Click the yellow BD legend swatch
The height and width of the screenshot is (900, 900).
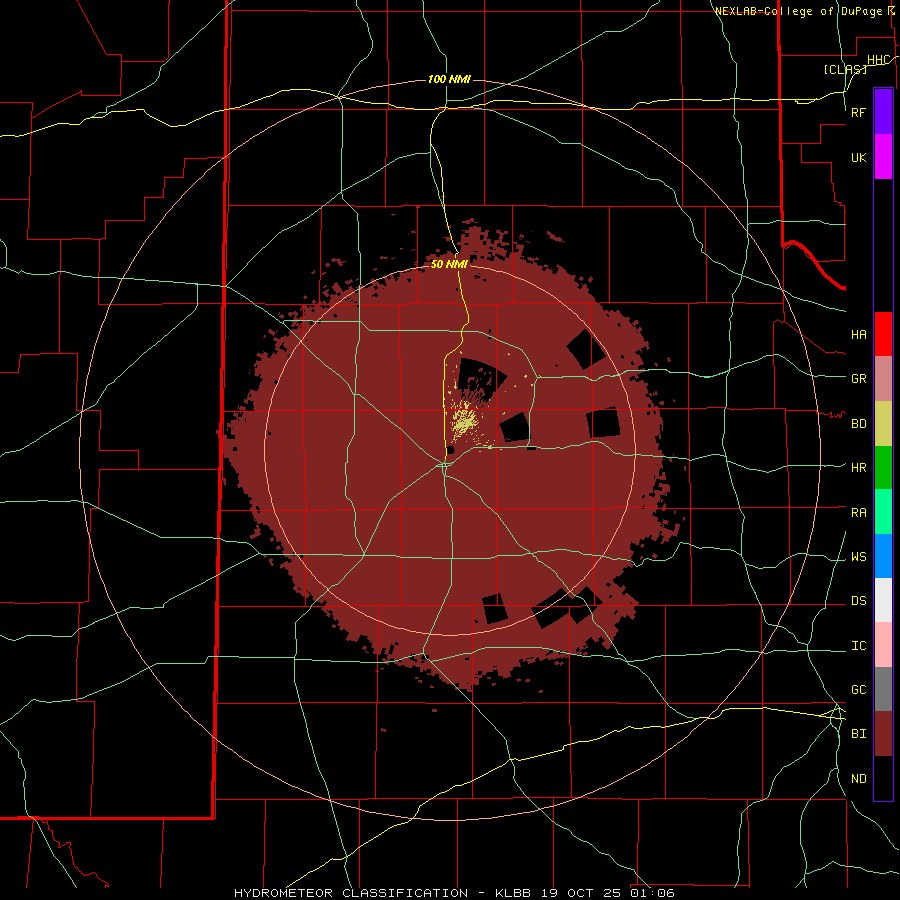point(883,424)
